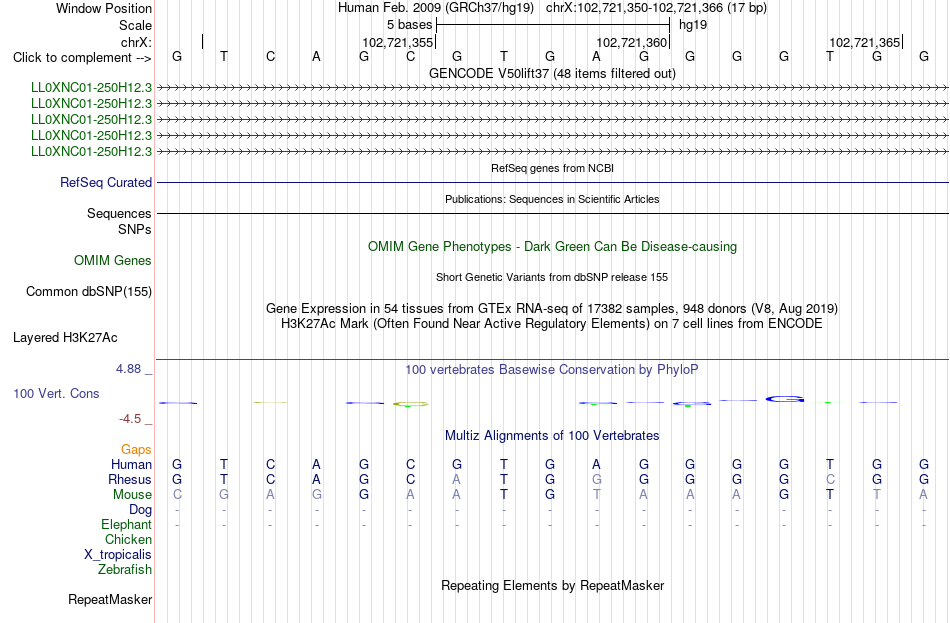This screenshot has width=950, height=623.
Task: Open 'Short Genetic Variants from dbSNP release 155'
Action: 552,277
